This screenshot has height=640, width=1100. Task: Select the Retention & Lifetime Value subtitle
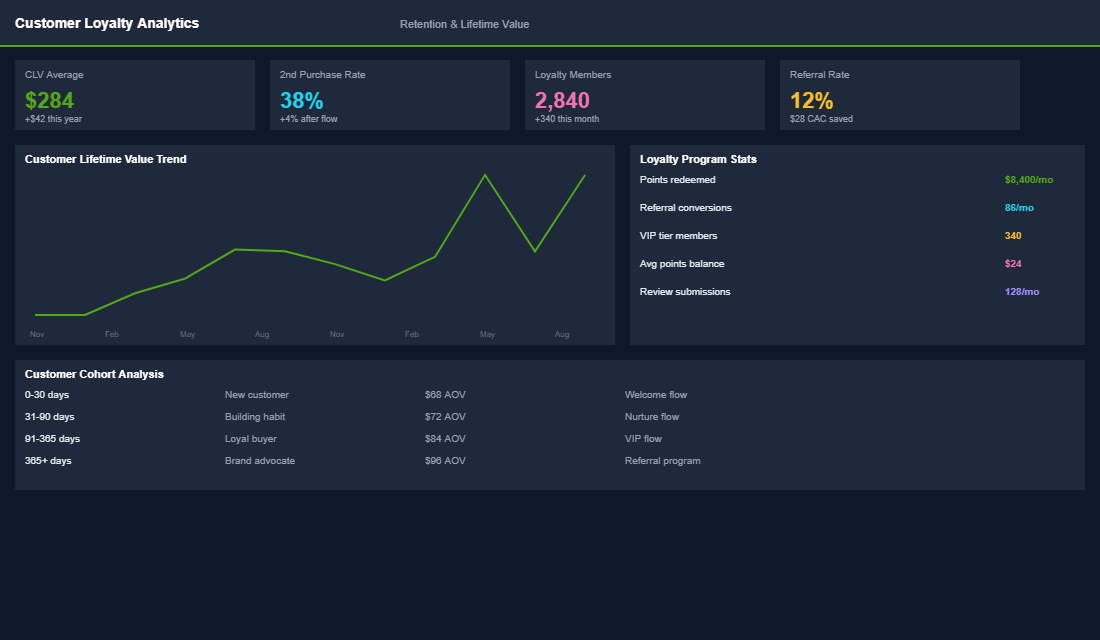(x=464, y=24)
